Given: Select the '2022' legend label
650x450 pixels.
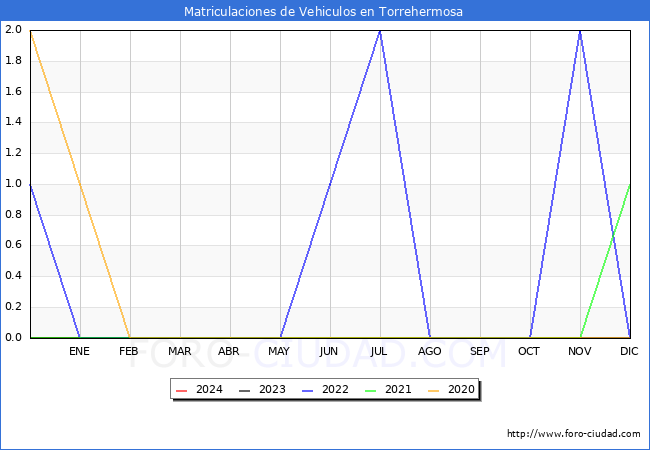Looking at the screenshot, I should pyautogui.click(x=335, y=390).
